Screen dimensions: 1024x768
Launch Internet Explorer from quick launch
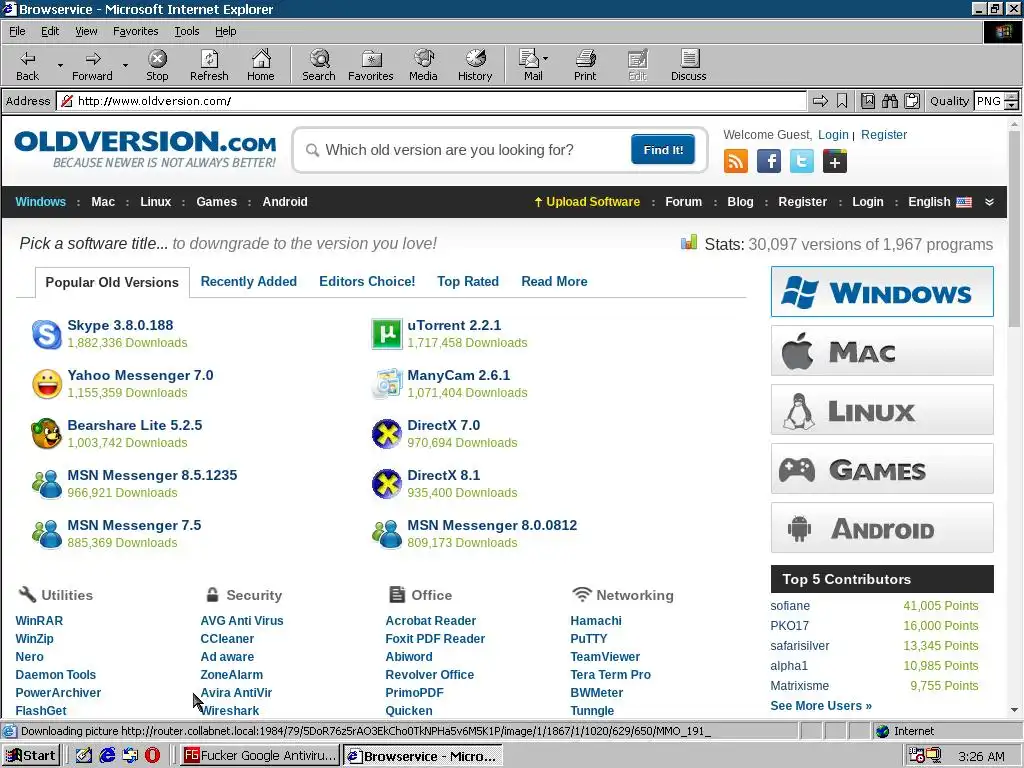[x=107, y=756]
